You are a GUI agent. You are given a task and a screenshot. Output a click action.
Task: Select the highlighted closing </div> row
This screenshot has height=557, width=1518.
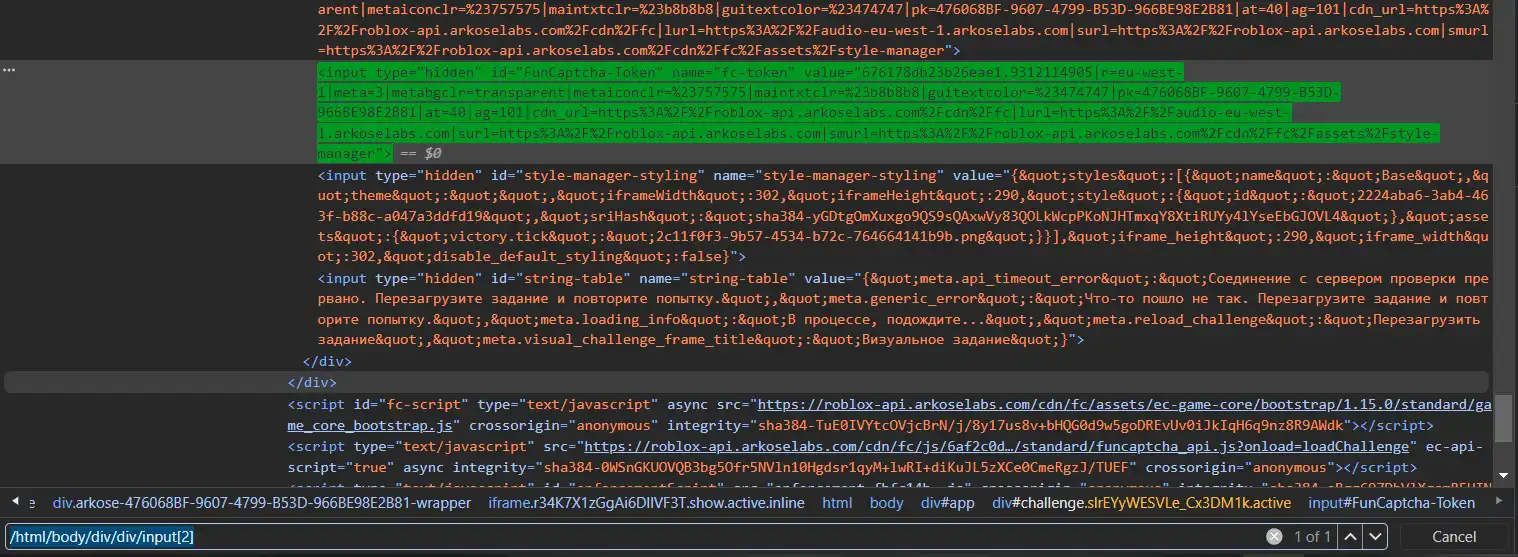[x=745, y=382]
